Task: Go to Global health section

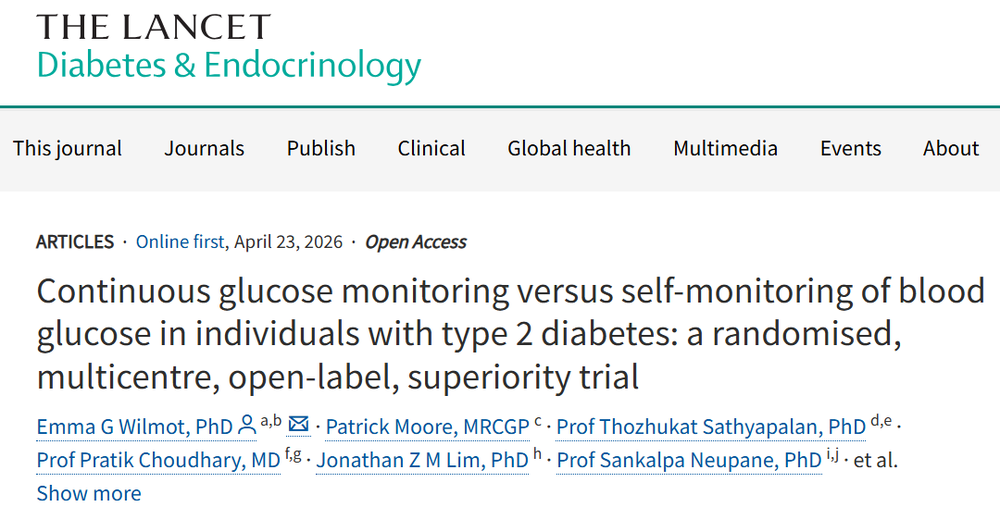Action: pos(569,148)
